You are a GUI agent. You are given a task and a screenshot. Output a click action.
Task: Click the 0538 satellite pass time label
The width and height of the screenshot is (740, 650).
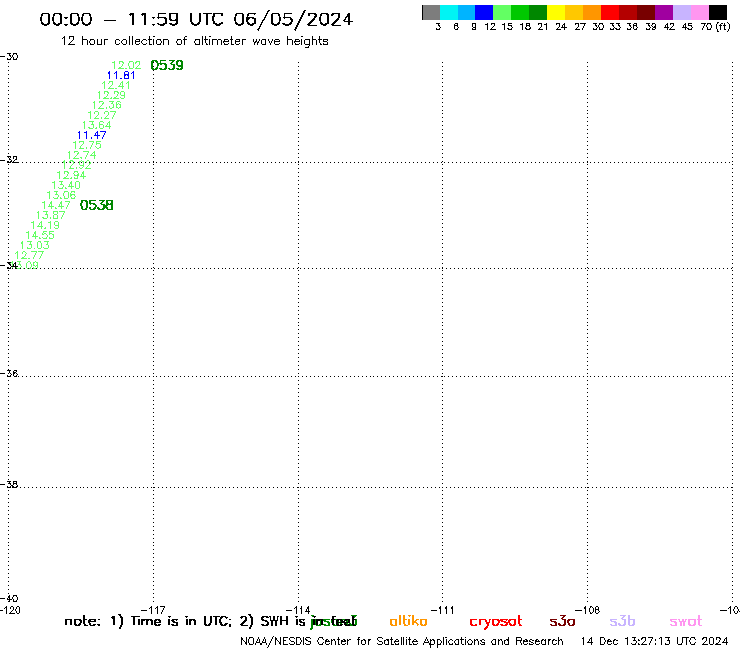click(x=97, y=205)
